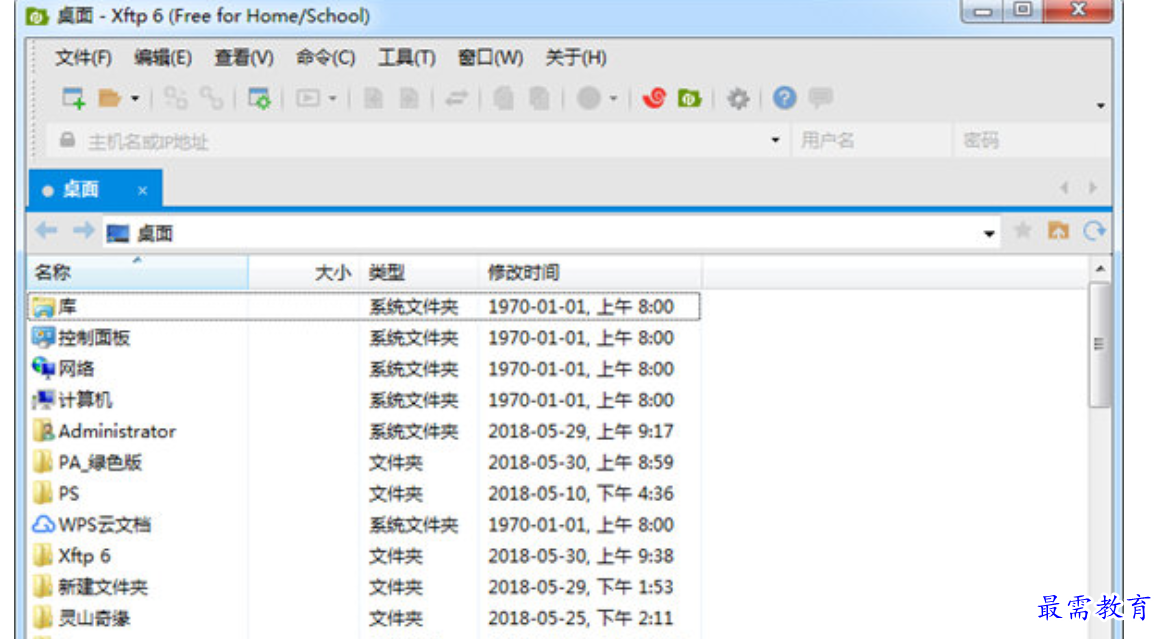Click the session properties icon with gear
The width and height of the screenshot is (1159, 639).
259,98
